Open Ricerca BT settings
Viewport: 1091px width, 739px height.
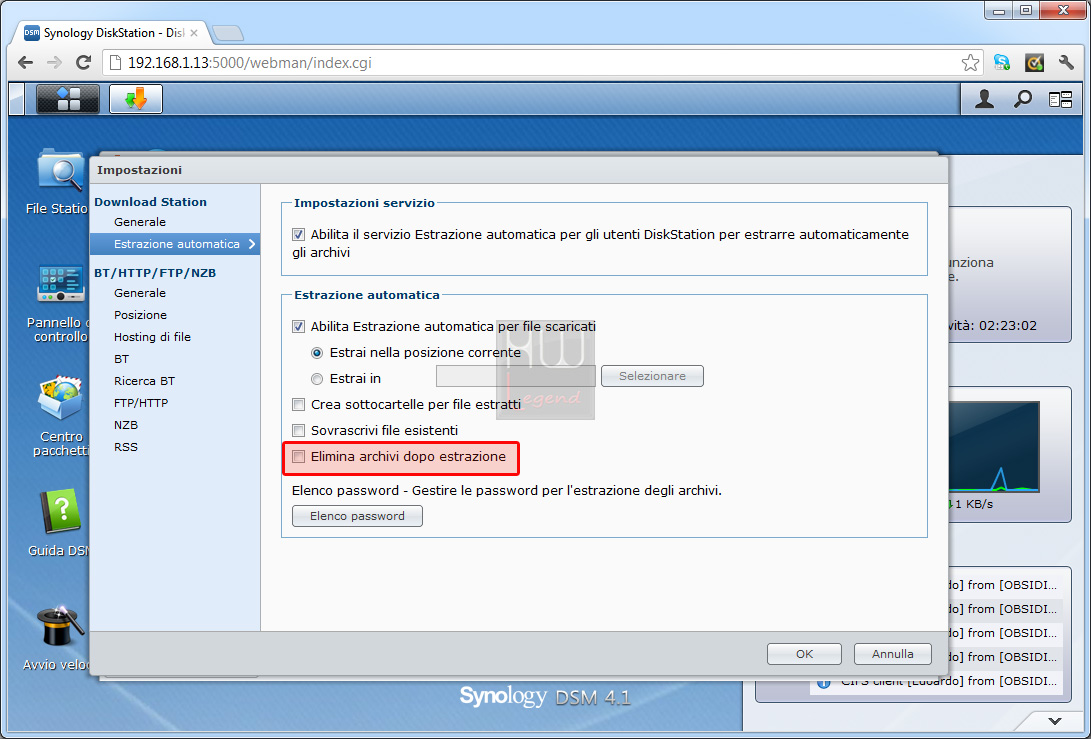point(145,381)
